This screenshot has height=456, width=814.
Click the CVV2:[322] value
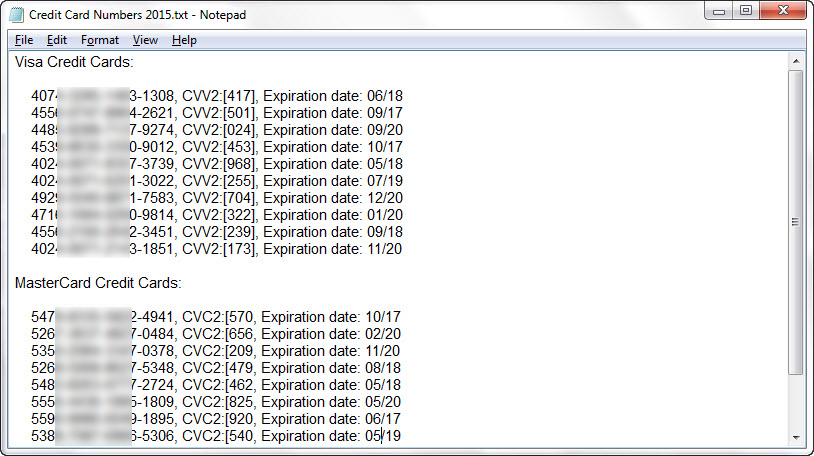pos(219,215)
